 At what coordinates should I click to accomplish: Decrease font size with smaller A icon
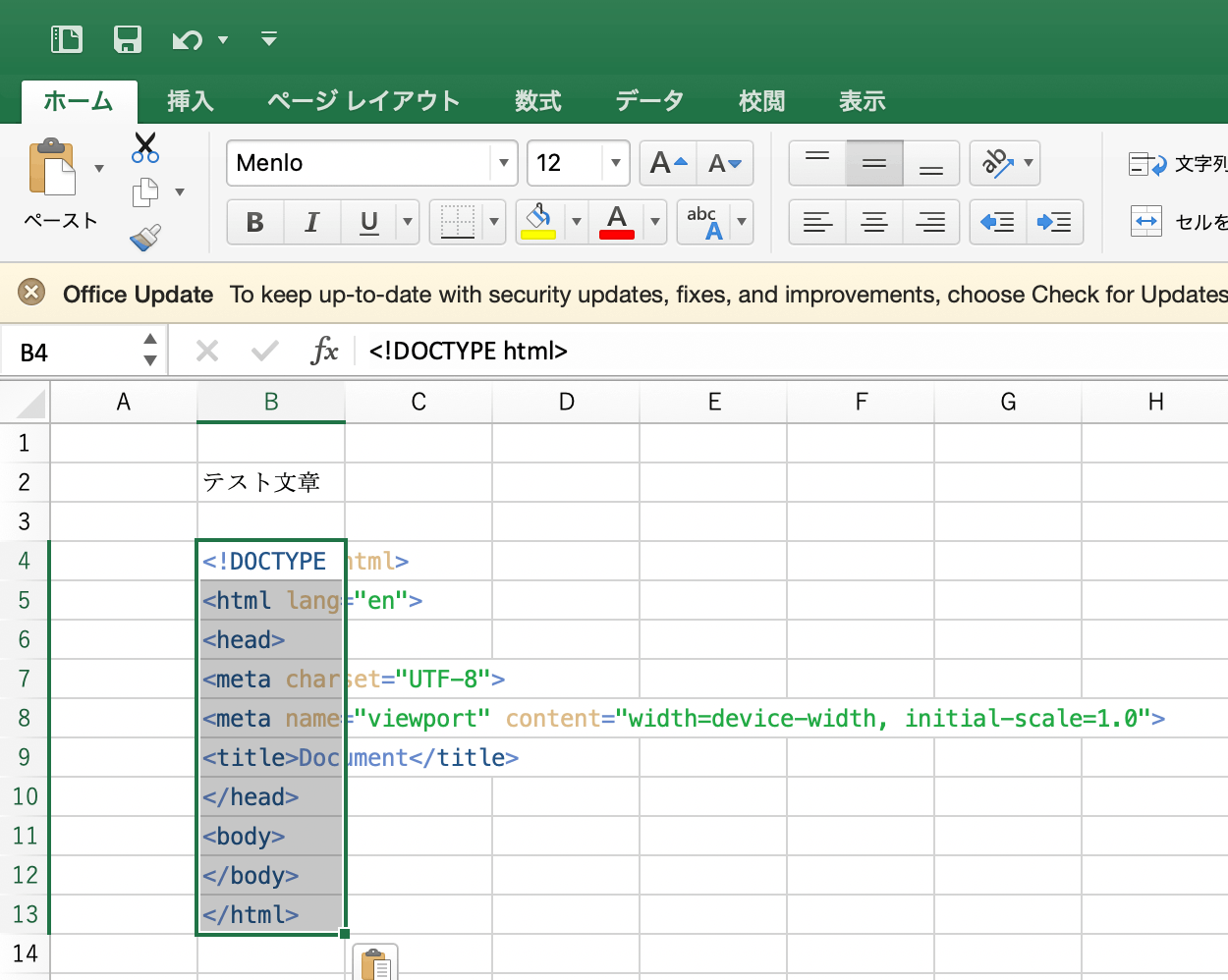pos(725,163)
